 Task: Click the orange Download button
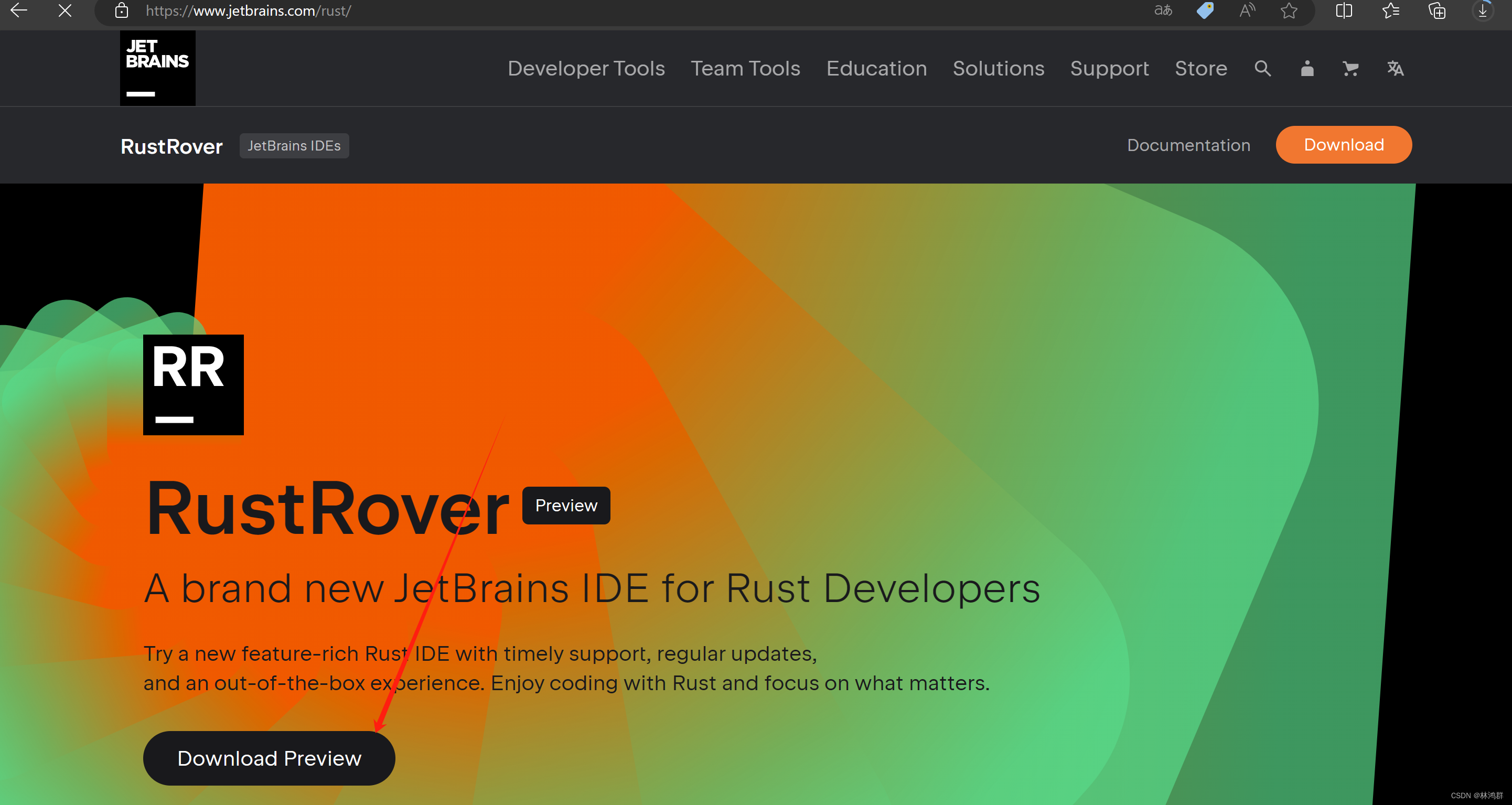1344,145
